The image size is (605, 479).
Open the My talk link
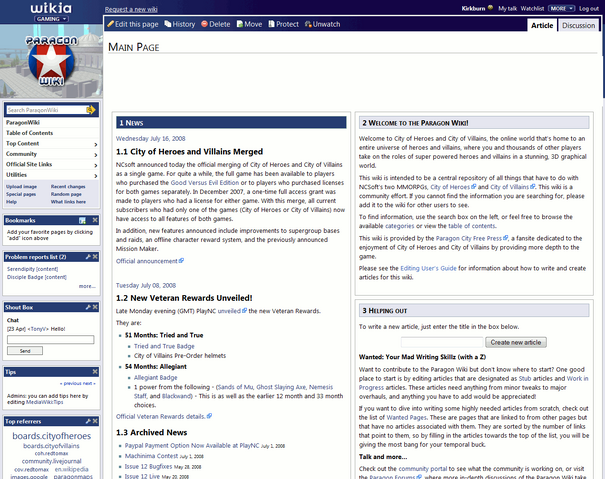[507, 8]
